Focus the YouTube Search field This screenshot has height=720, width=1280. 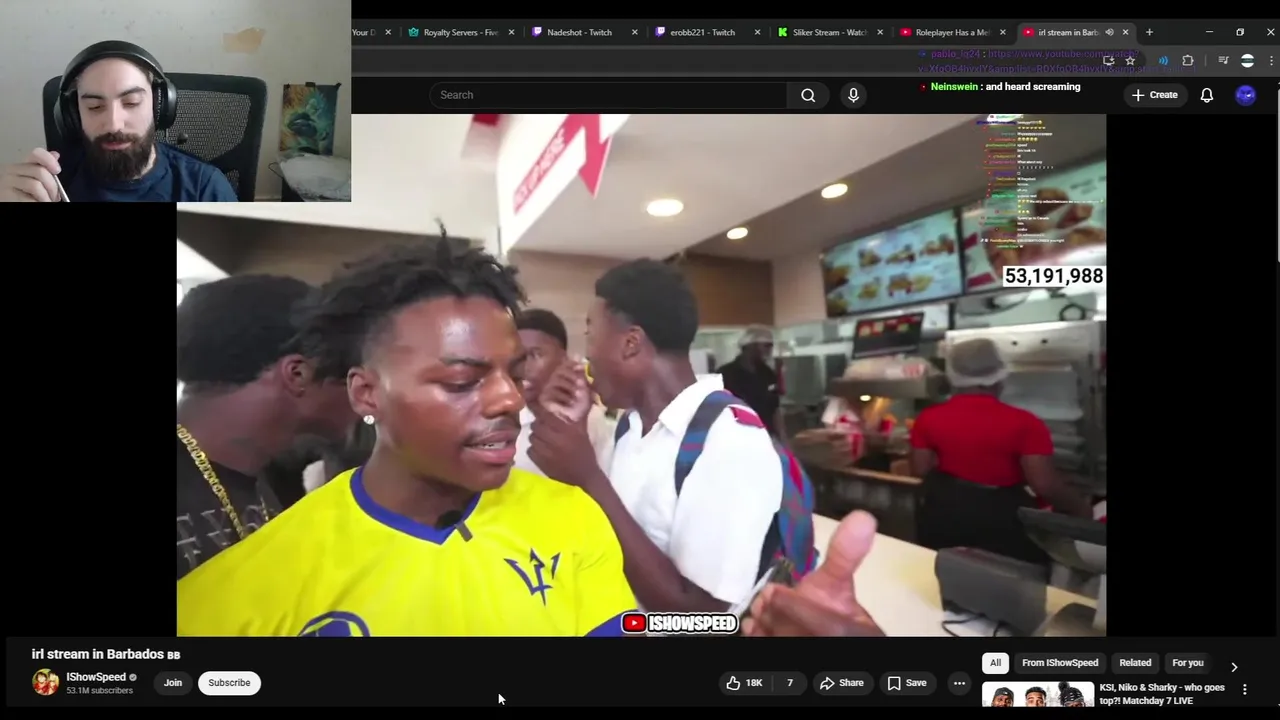click(608, 95)
